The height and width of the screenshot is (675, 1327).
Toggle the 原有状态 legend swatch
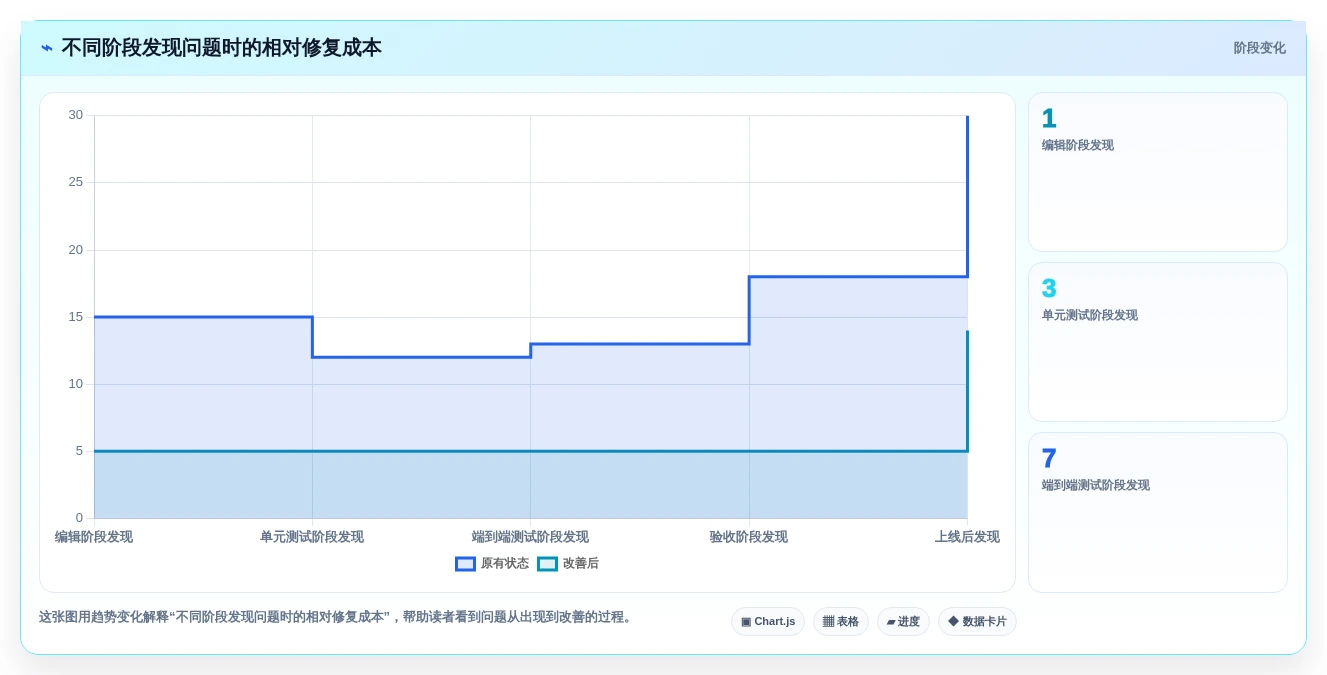coord(466,564)
